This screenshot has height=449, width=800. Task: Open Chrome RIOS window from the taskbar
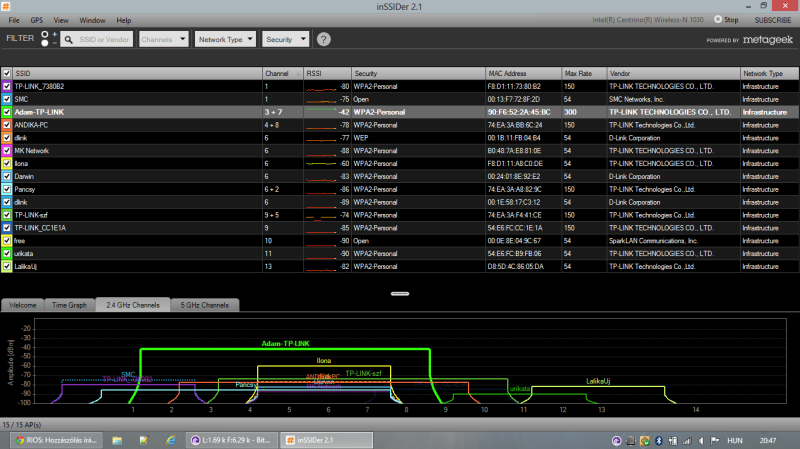tap(57, 440)
